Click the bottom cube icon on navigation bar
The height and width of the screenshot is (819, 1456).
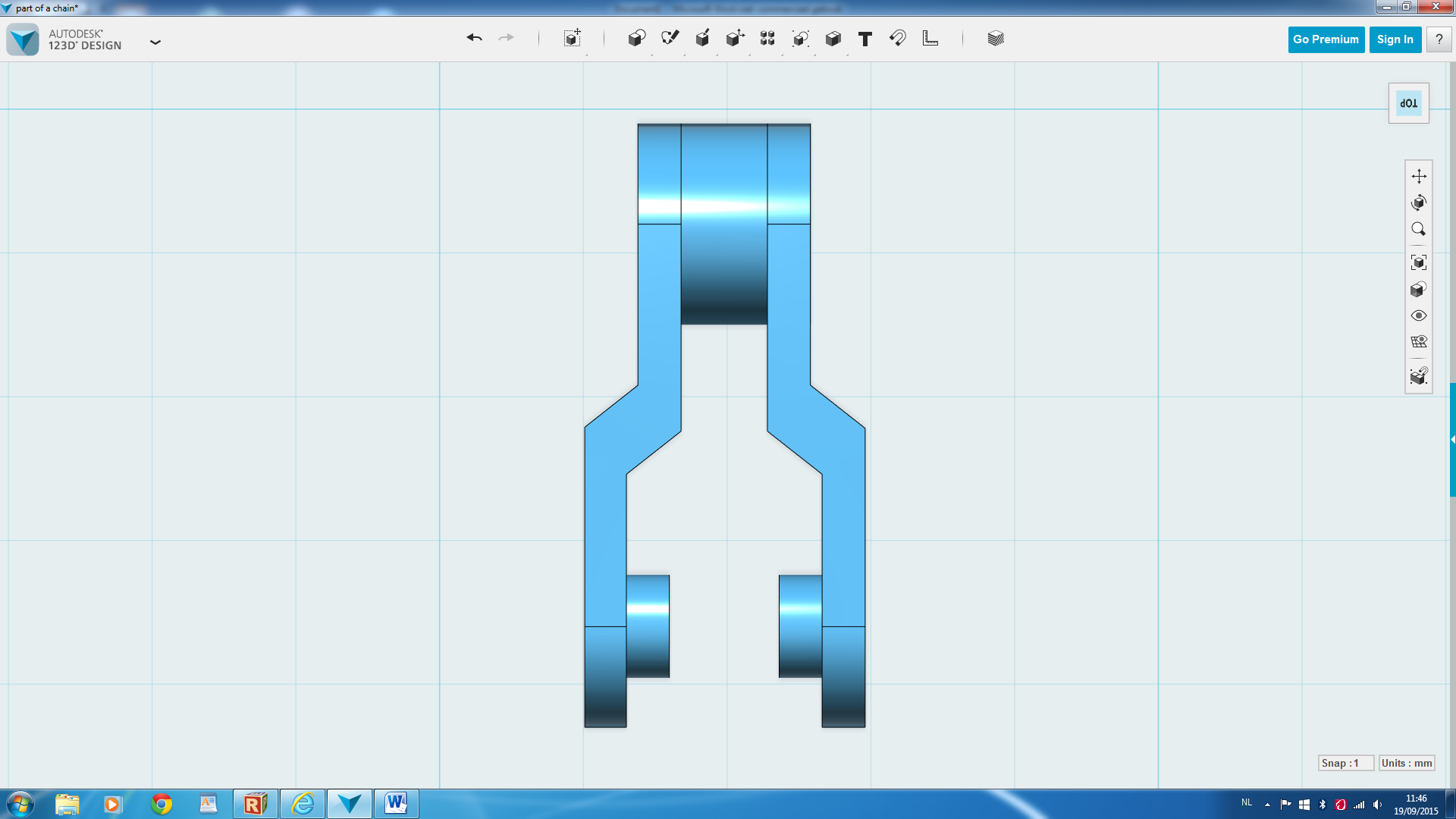point(1419,376)
